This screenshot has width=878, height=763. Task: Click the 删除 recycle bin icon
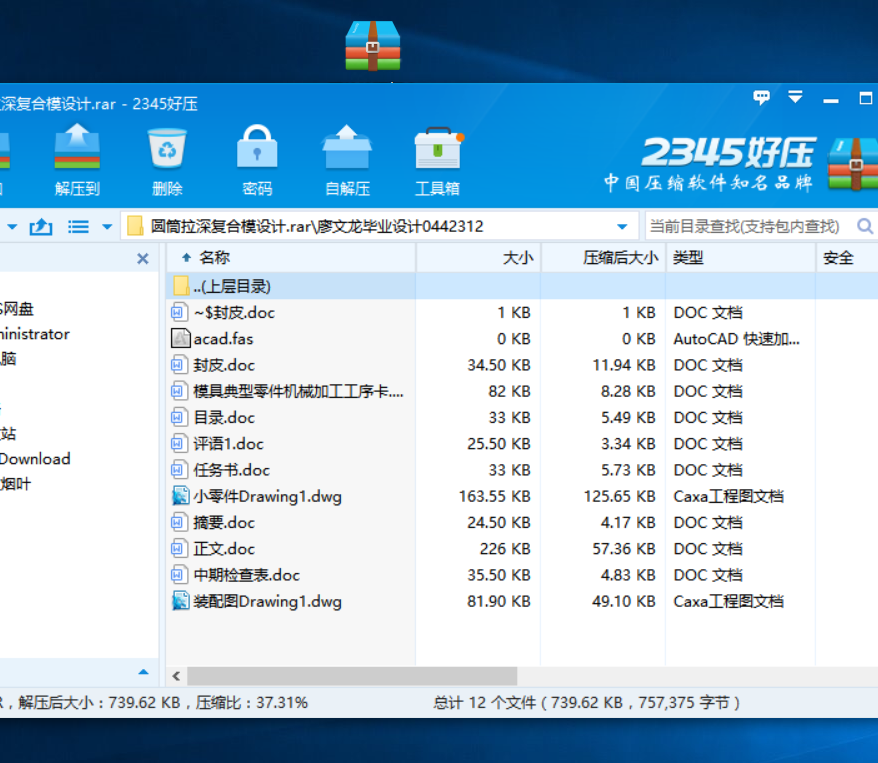167,148
